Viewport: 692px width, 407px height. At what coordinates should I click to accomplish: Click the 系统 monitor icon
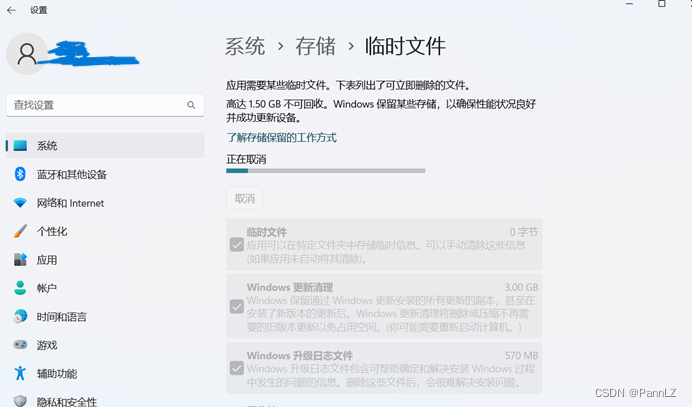click(x=20, y=146)
